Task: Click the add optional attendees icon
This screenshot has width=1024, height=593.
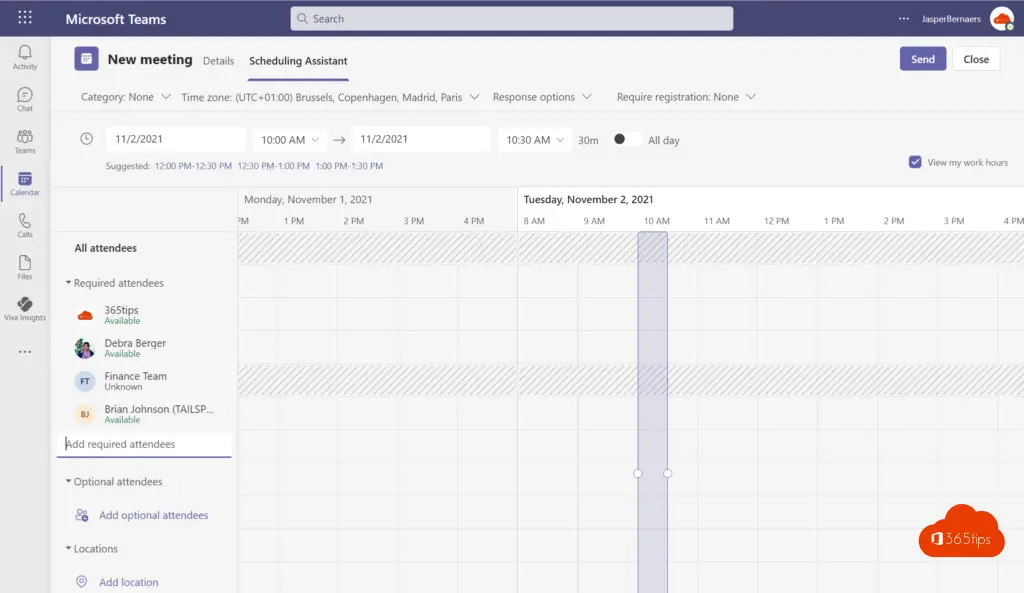Action: (x=82, y=515)
